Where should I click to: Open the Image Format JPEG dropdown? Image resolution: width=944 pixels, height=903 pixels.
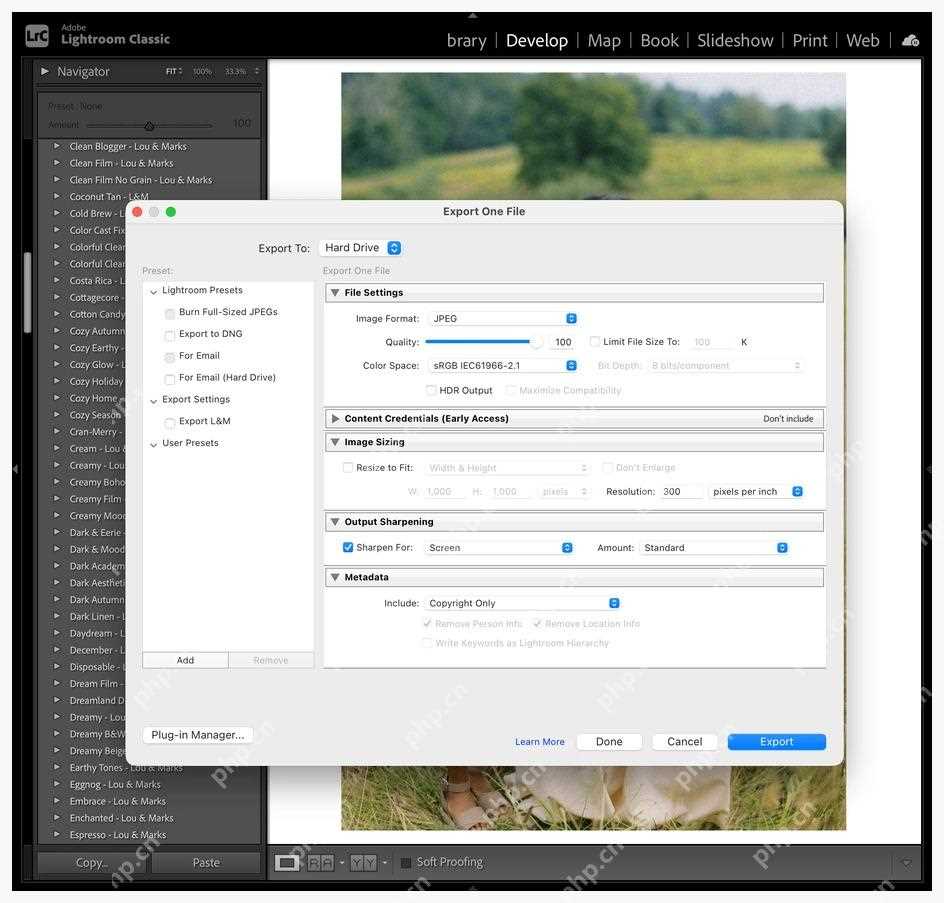[503, 318]
